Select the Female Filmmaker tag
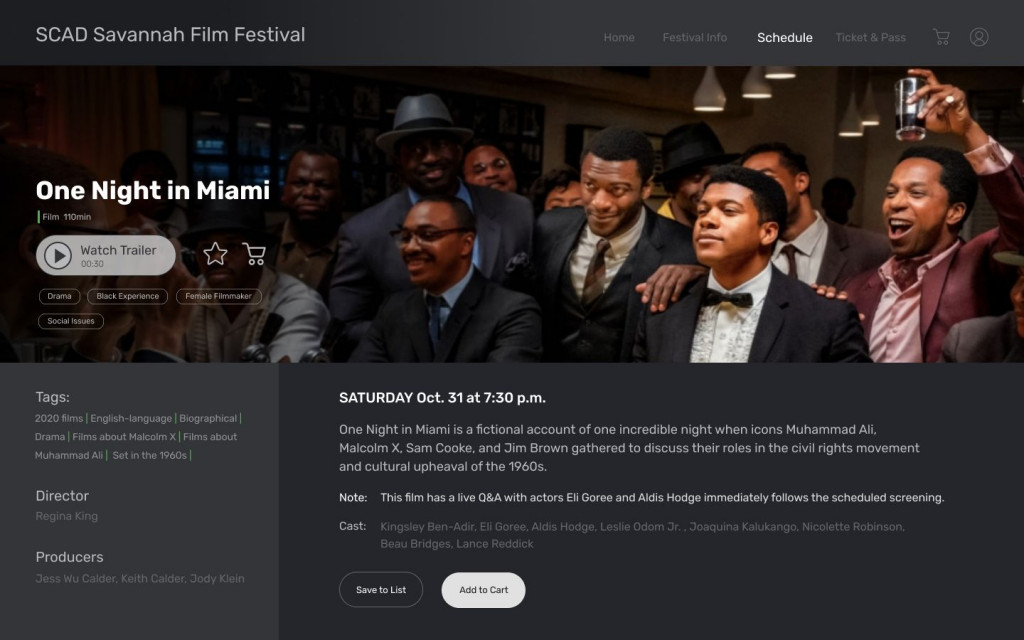 click(x=218, y=296)
